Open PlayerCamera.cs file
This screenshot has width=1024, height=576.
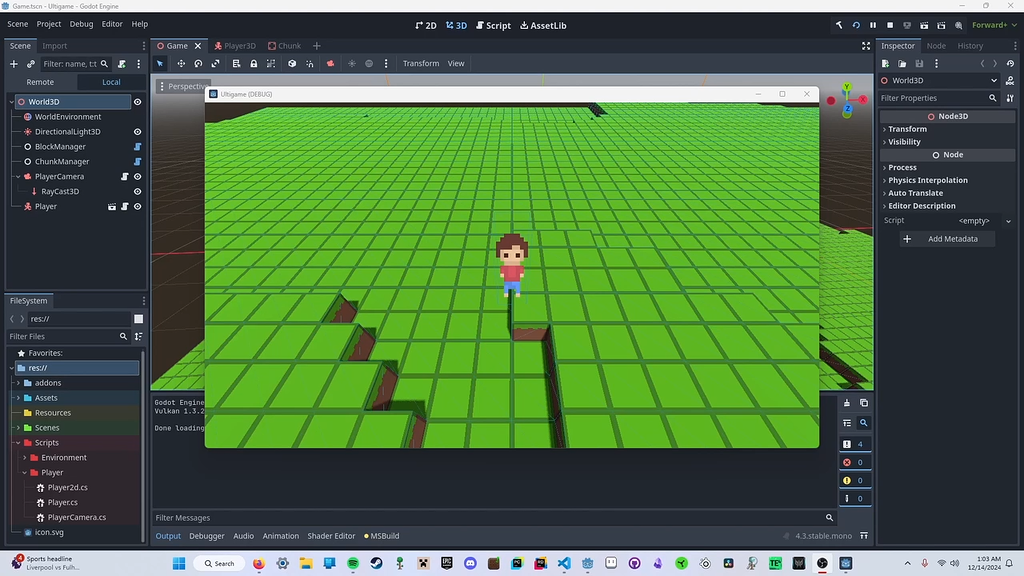coord(76,517)
